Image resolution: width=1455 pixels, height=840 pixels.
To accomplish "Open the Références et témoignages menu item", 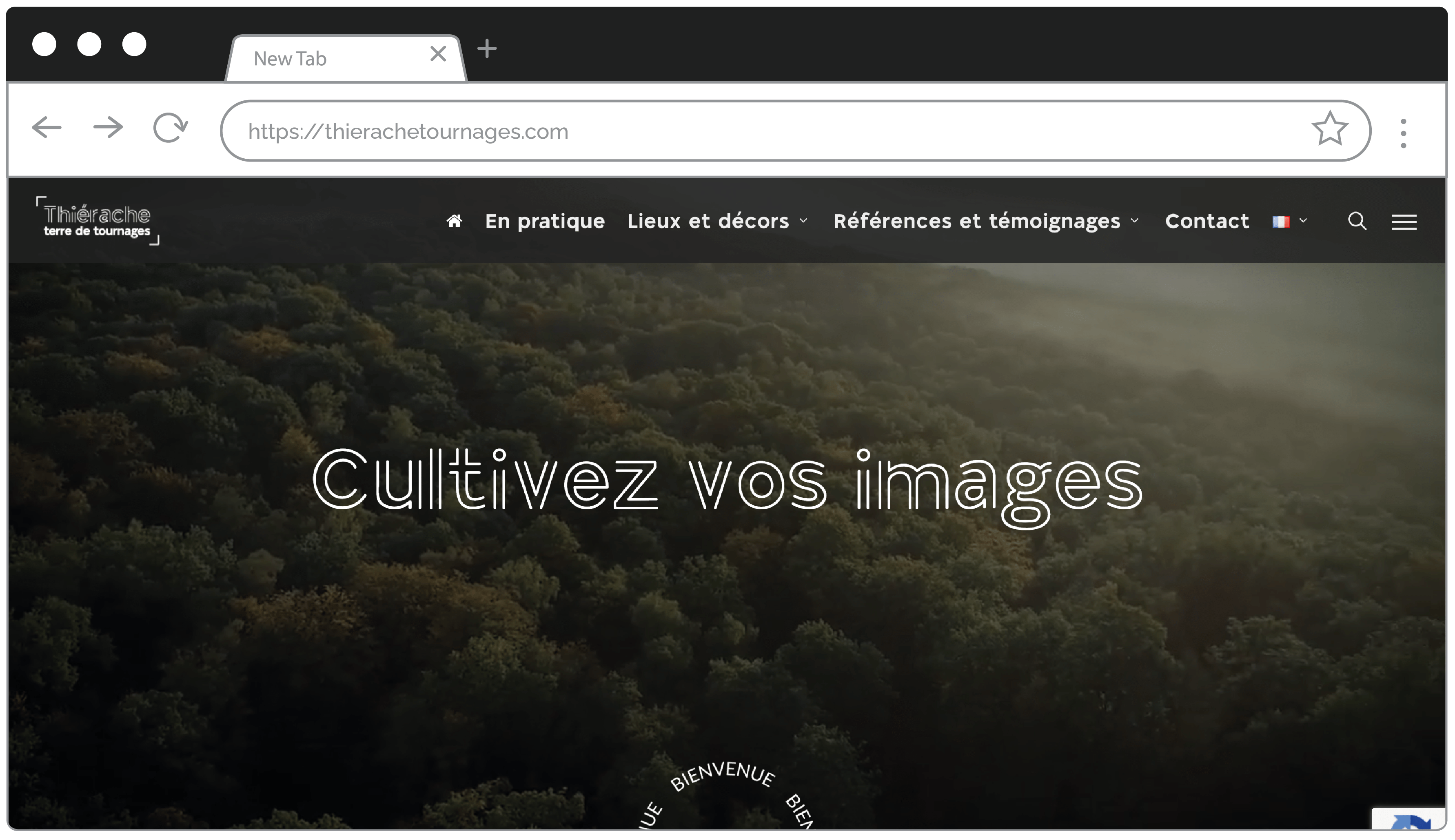I will click(x=977, y=222).
